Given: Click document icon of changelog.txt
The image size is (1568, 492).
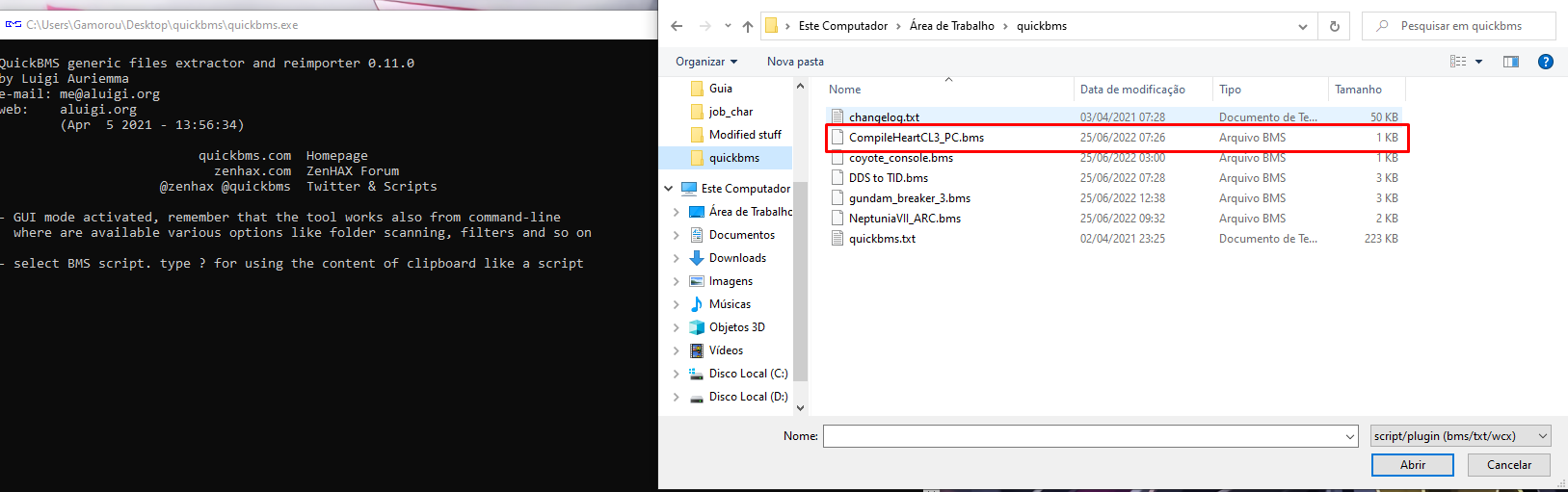Looking at the screenshot, I should tap(837, 117).
